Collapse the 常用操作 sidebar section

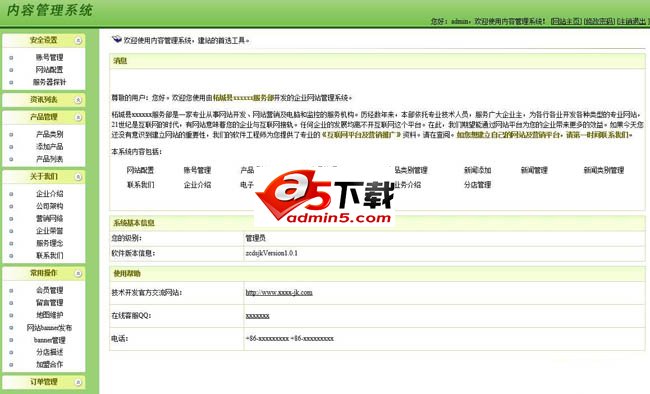(78, 273)
